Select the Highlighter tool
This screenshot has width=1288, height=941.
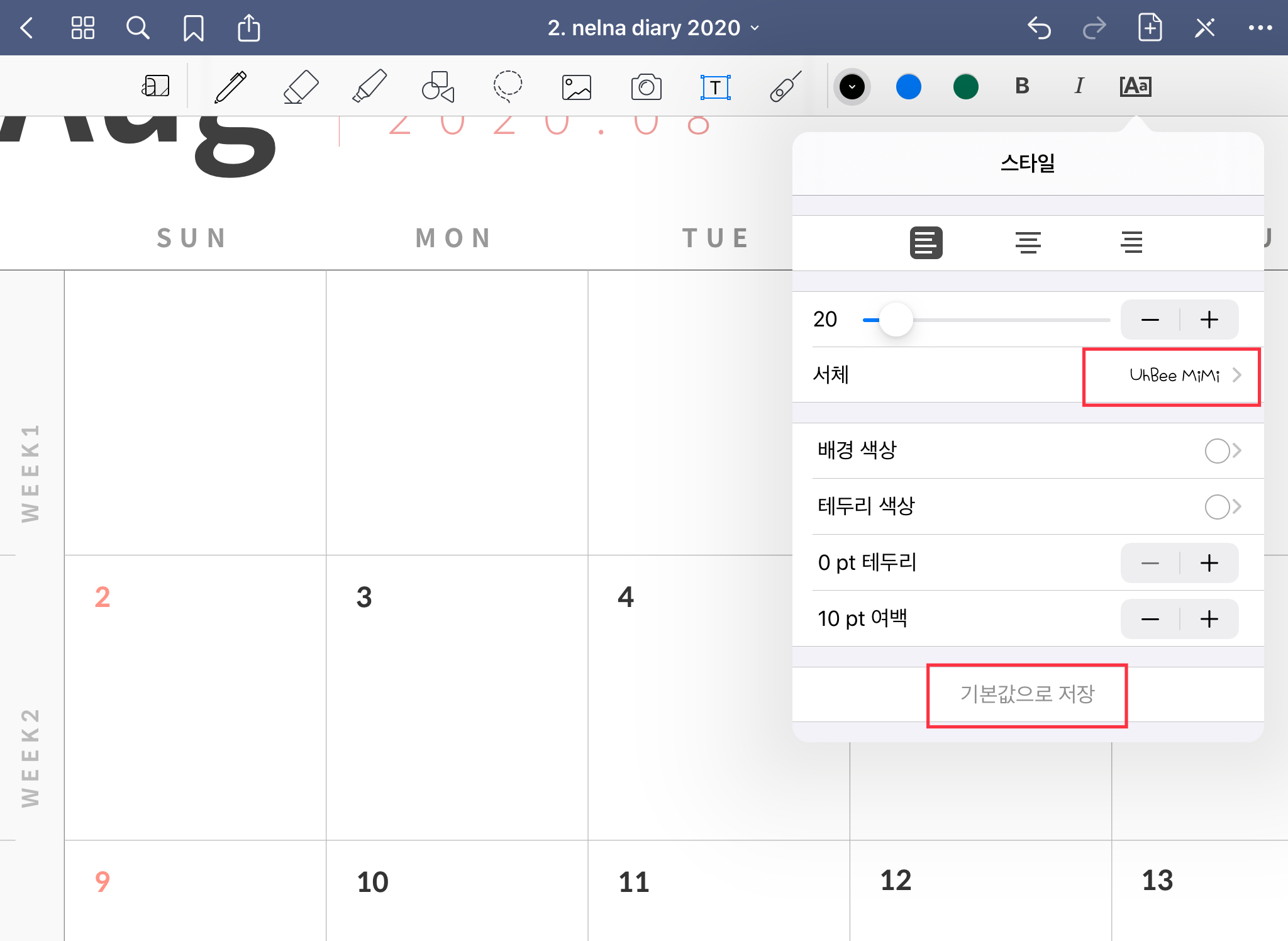coord(369,87)
